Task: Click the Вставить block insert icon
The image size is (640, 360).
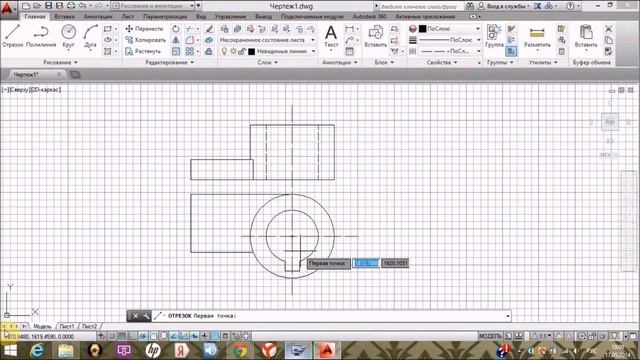Action: [375, 36]
